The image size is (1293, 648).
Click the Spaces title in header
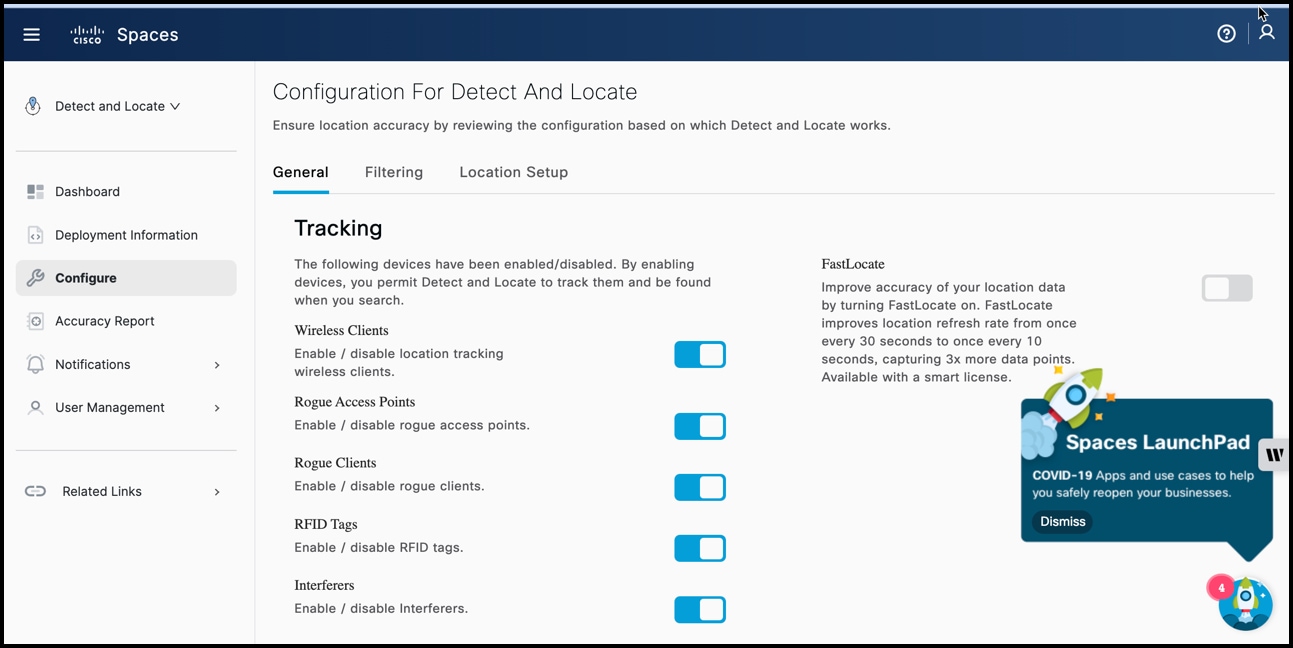click(148, 35)
